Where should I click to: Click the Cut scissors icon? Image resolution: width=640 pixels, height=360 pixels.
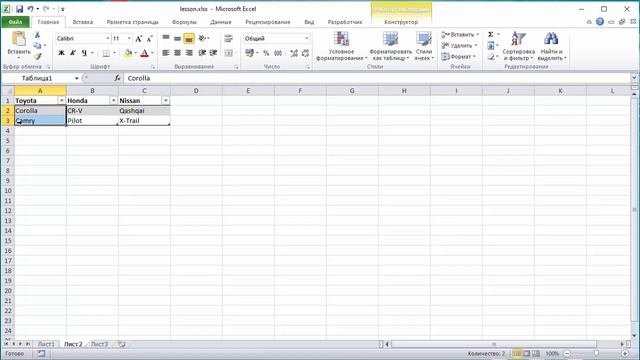[x=37, y=35]
